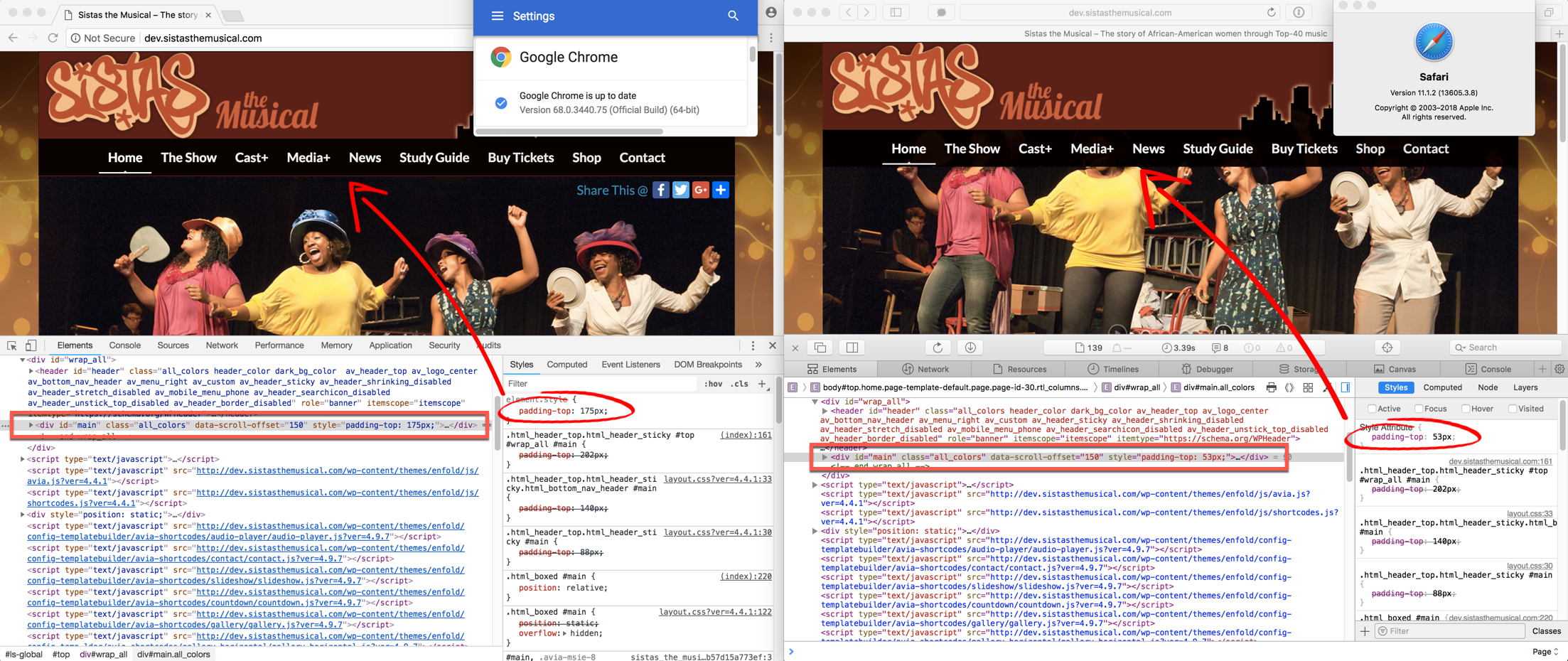Open the Layers tab in Safari sidebar

[1525, 387]
